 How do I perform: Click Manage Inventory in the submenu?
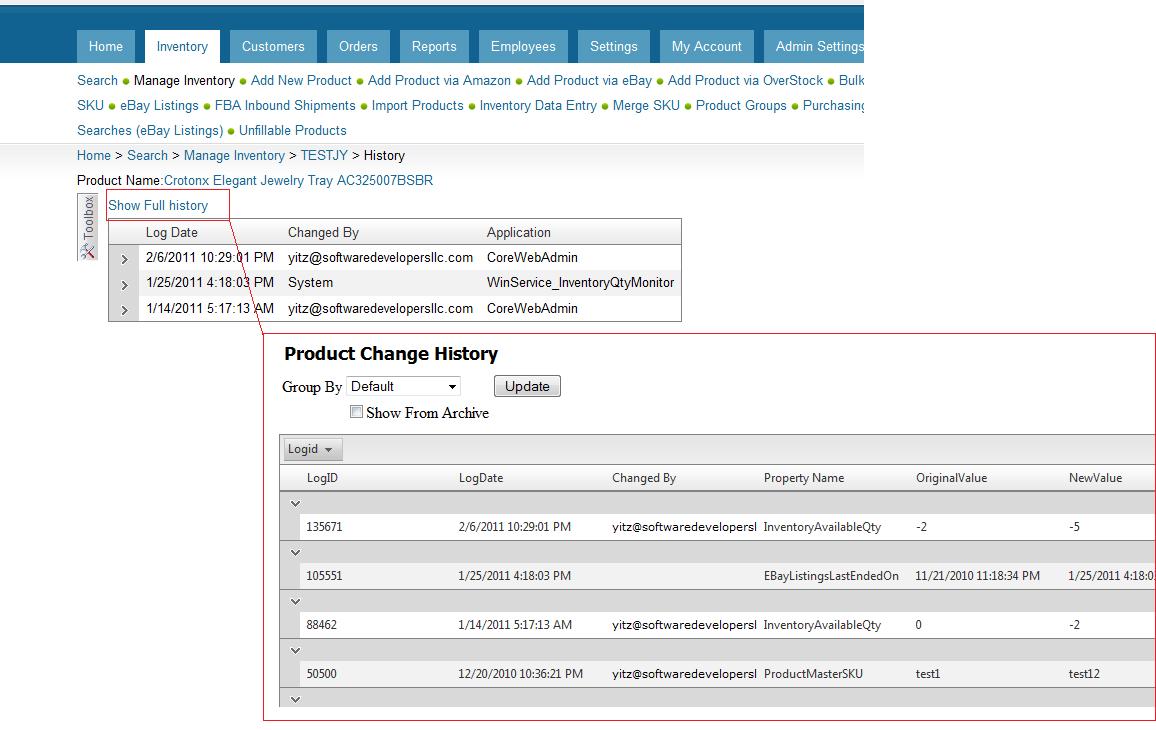coord(184,80)
